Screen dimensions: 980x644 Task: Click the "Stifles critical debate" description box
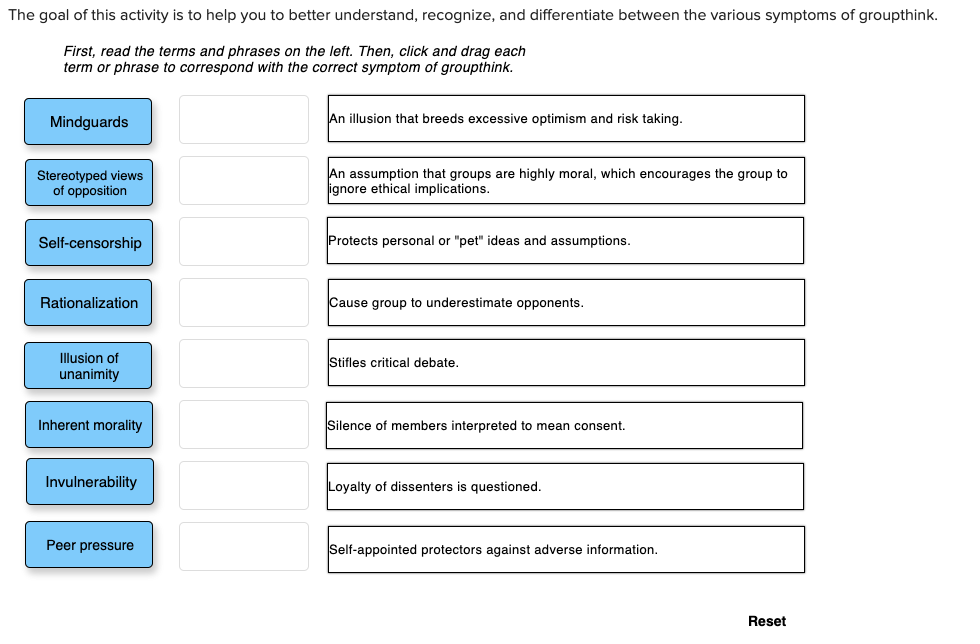pos(566,363)
